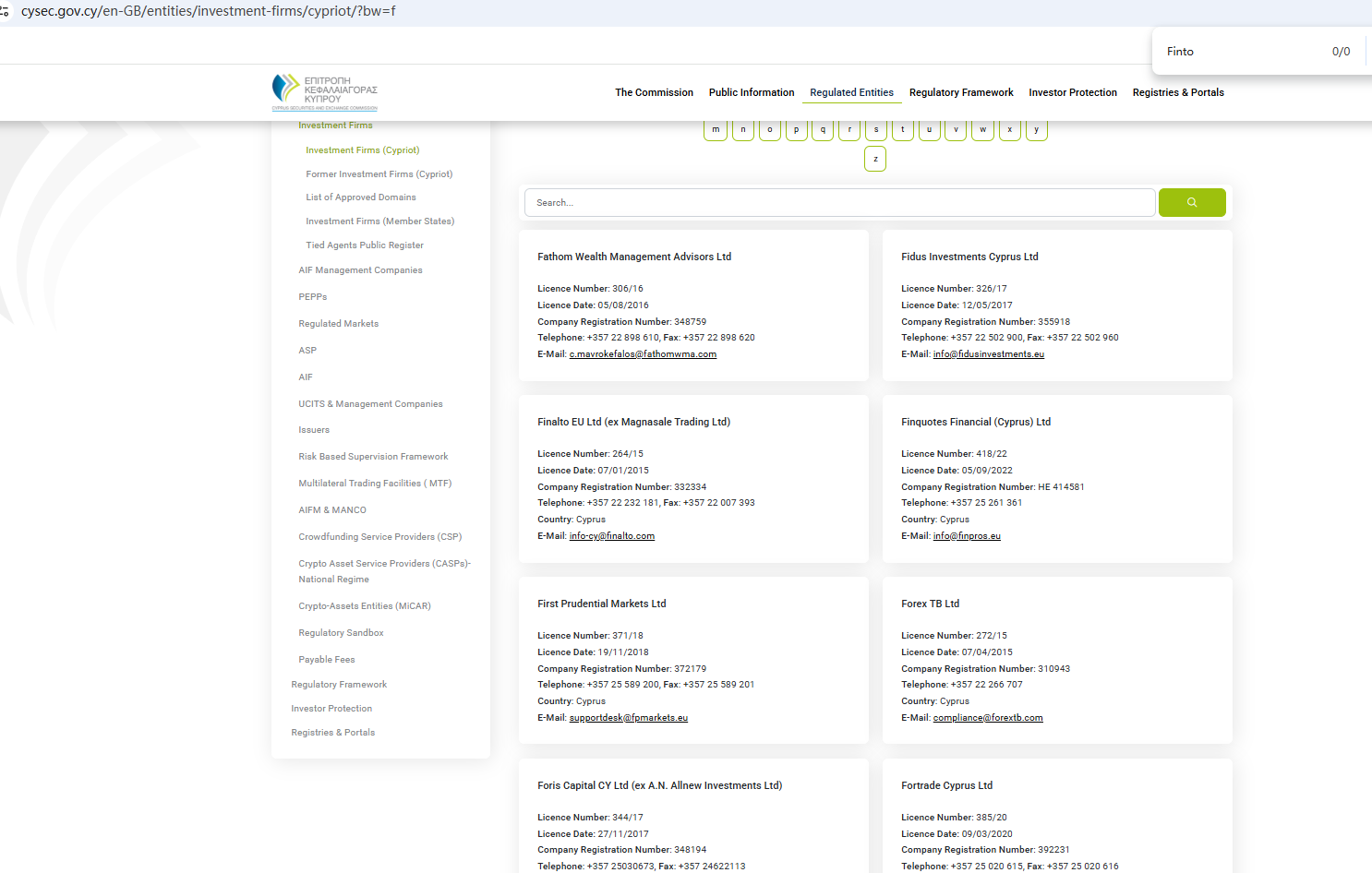Open the Regulated Entities menu
The image size is (1372, 873).
pyautogui.click(x=851, y=92)
